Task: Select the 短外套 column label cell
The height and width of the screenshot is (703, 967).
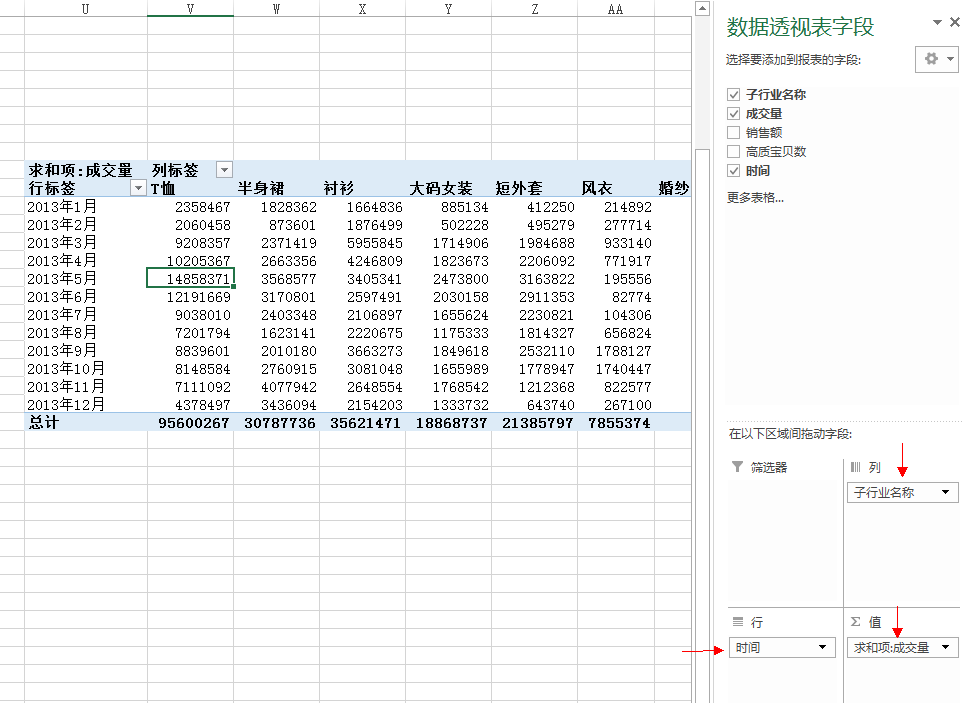Action: 535,188
